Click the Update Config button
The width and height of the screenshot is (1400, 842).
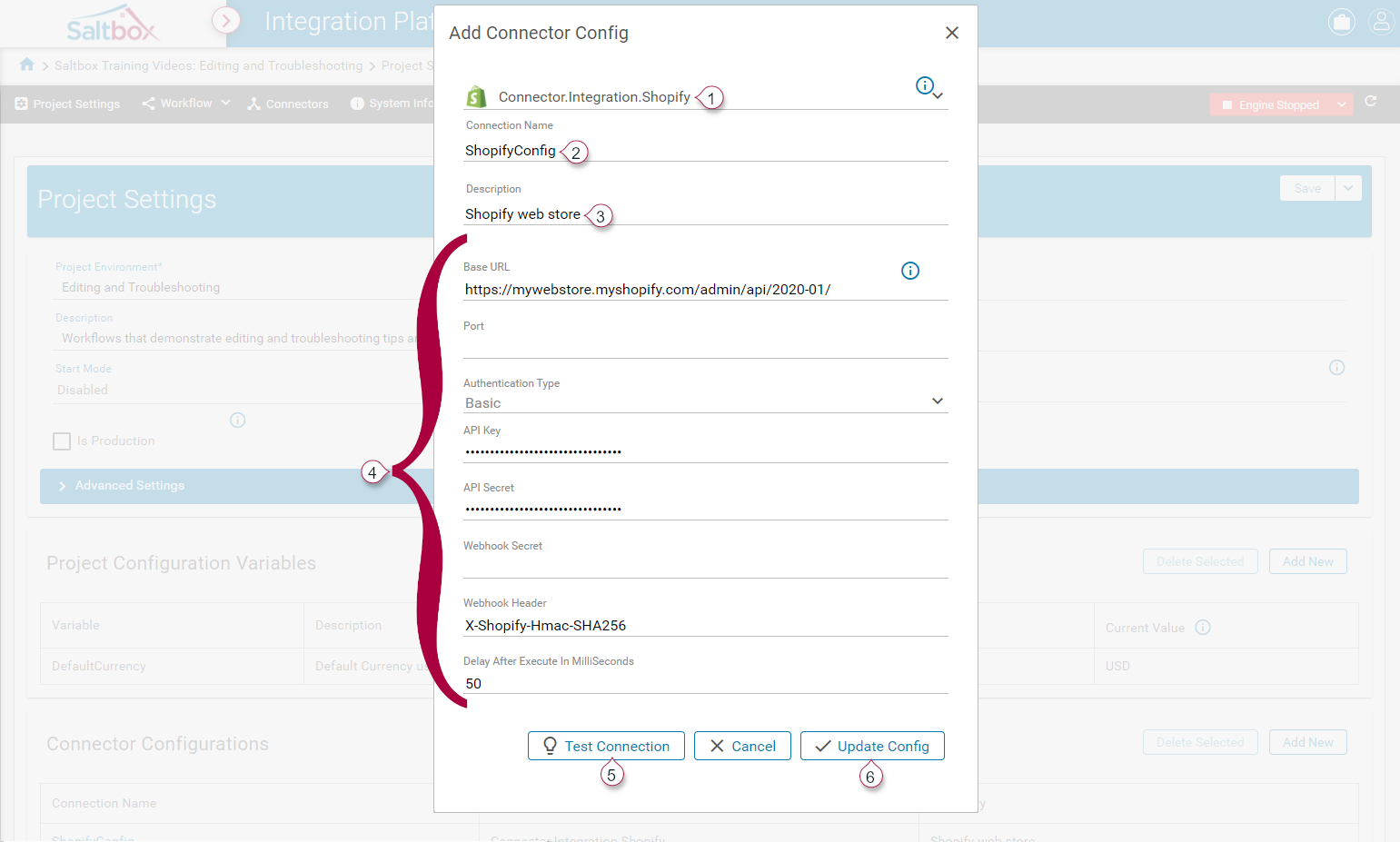pos(872,746)
